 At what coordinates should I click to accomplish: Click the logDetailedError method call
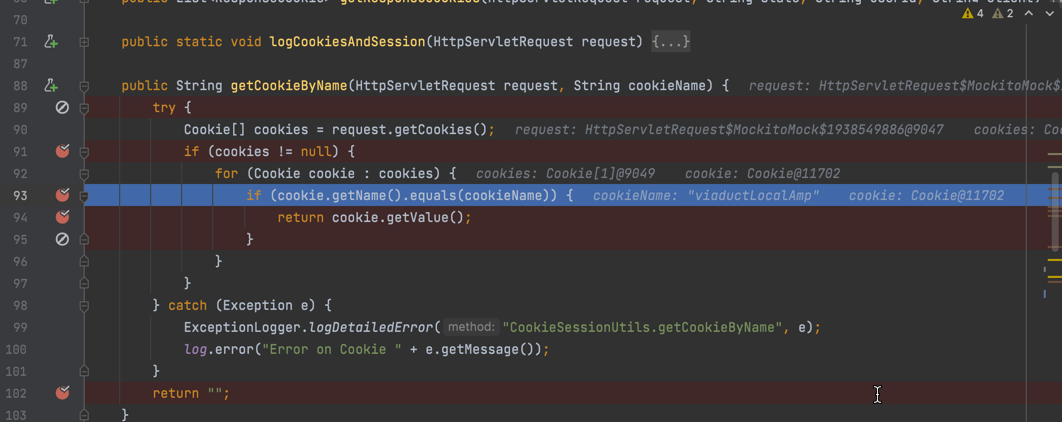[x=370, y=327]
